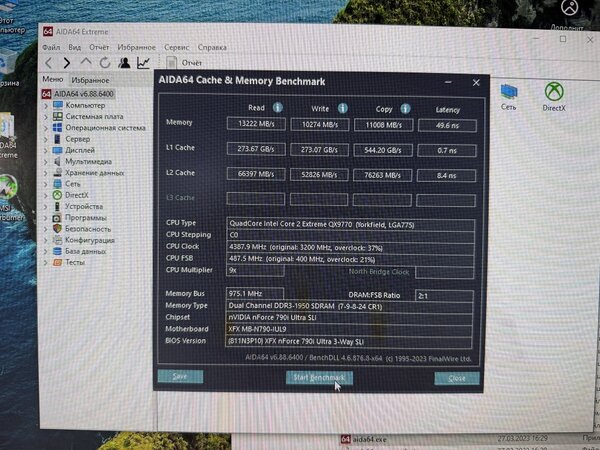Click the graph chart toolbar icon

tap(143, 62)
